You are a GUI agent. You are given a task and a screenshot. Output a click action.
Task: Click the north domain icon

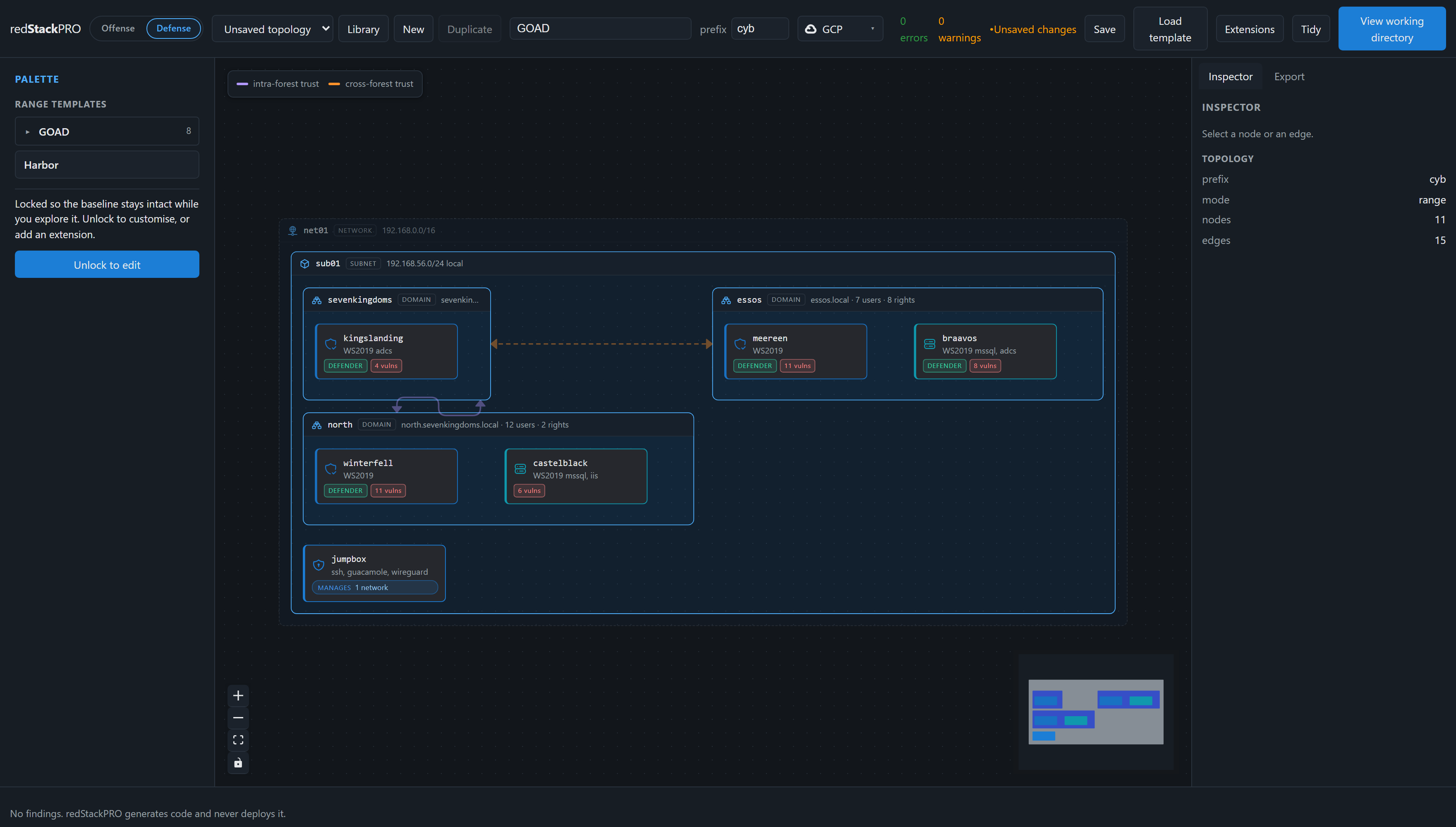(x=316, y=425)
